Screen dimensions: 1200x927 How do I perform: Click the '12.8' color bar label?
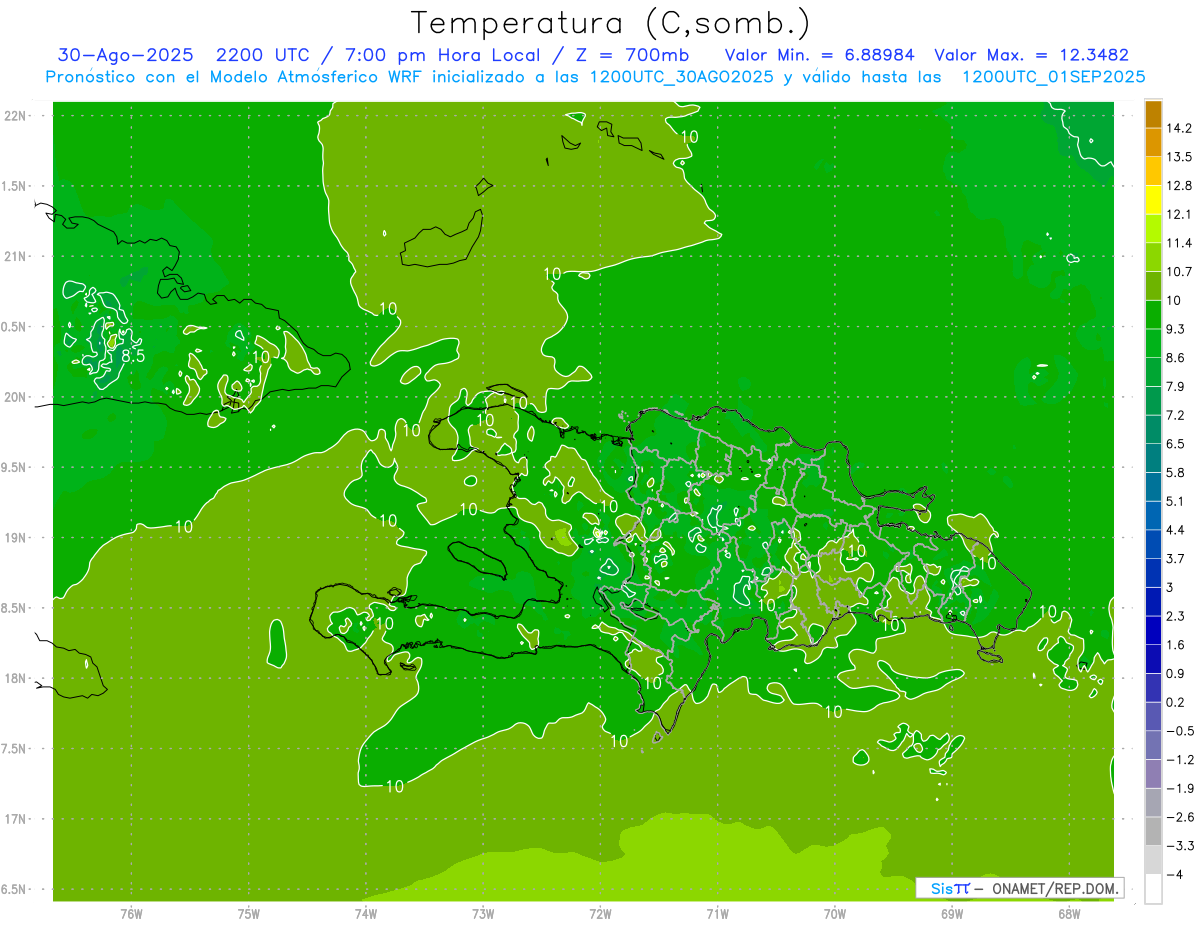(1179, 185)
